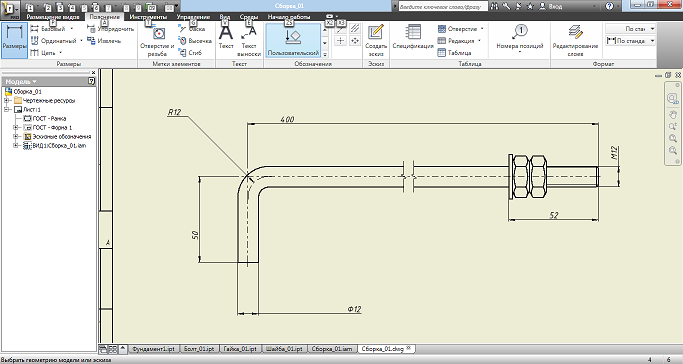Select the Отверстие и резьба note tool

(x=157, y=41)
